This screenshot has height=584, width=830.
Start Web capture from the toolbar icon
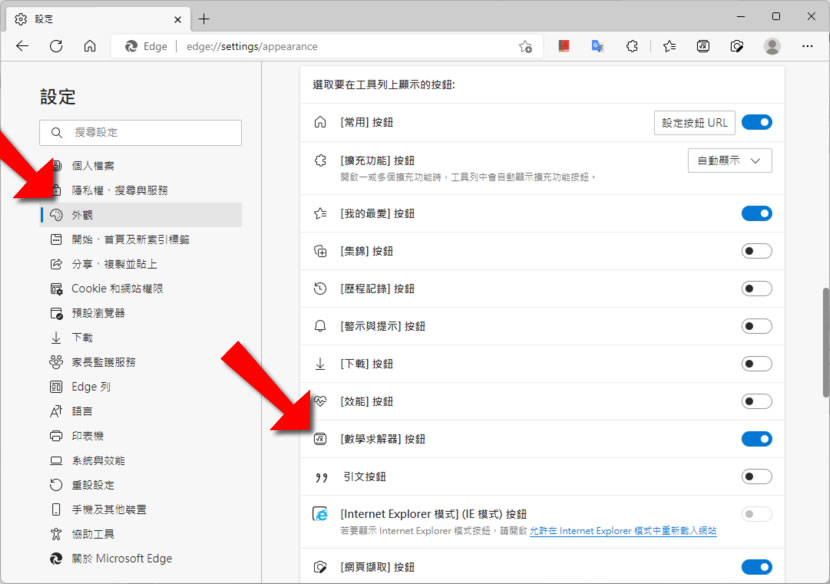tap(737, 46)
